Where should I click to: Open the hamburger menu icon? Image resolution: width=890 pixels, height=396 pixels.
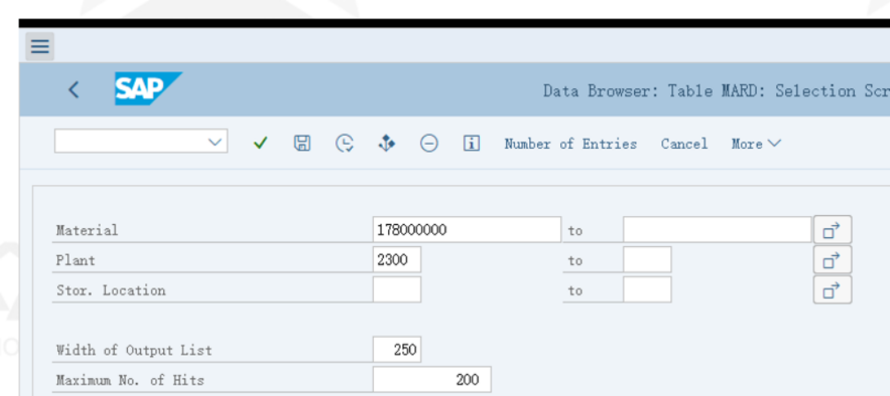pyautogui.click(x=40, y=46)
